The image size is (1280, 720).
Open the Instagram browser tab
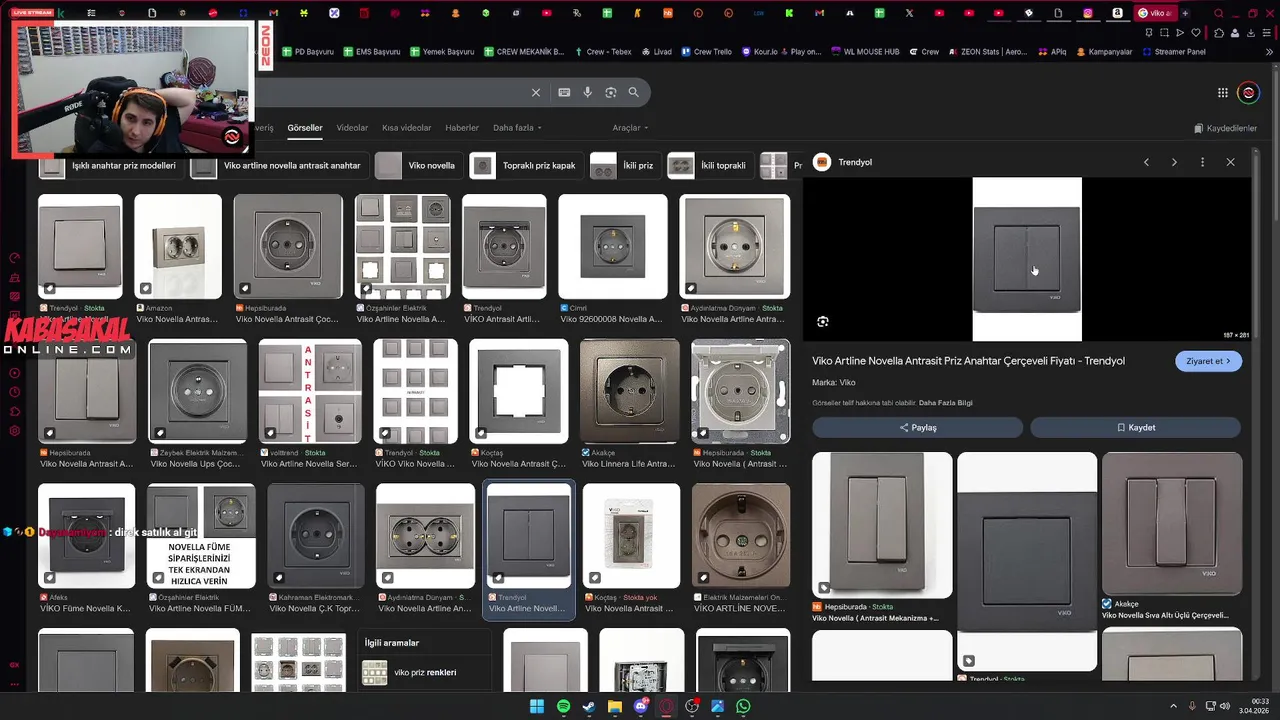[x=1088, y=13]
